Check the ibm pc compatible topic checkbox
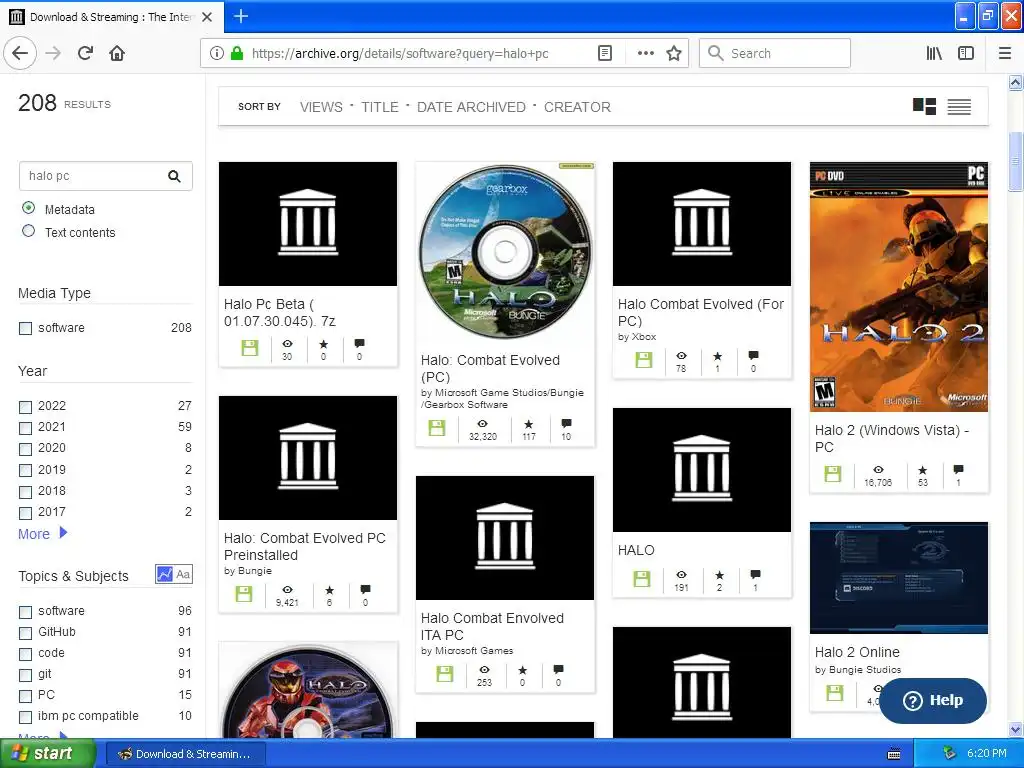1024x768 pixels. point(25,717)
